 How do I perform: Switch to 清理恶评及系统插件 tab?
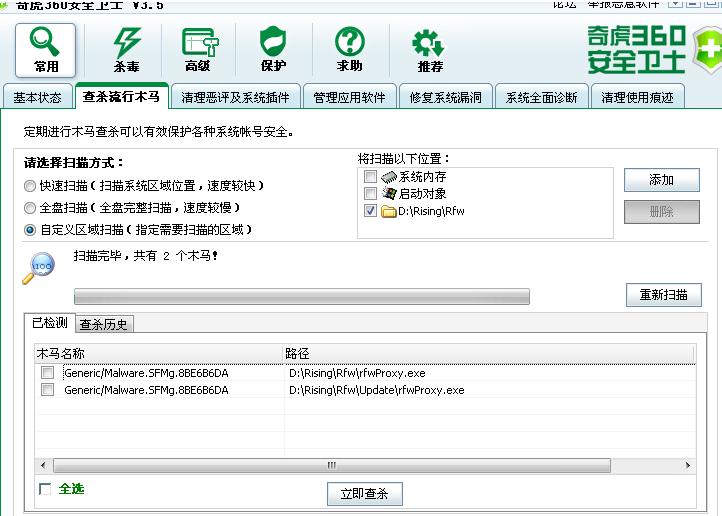pos(235,97)
